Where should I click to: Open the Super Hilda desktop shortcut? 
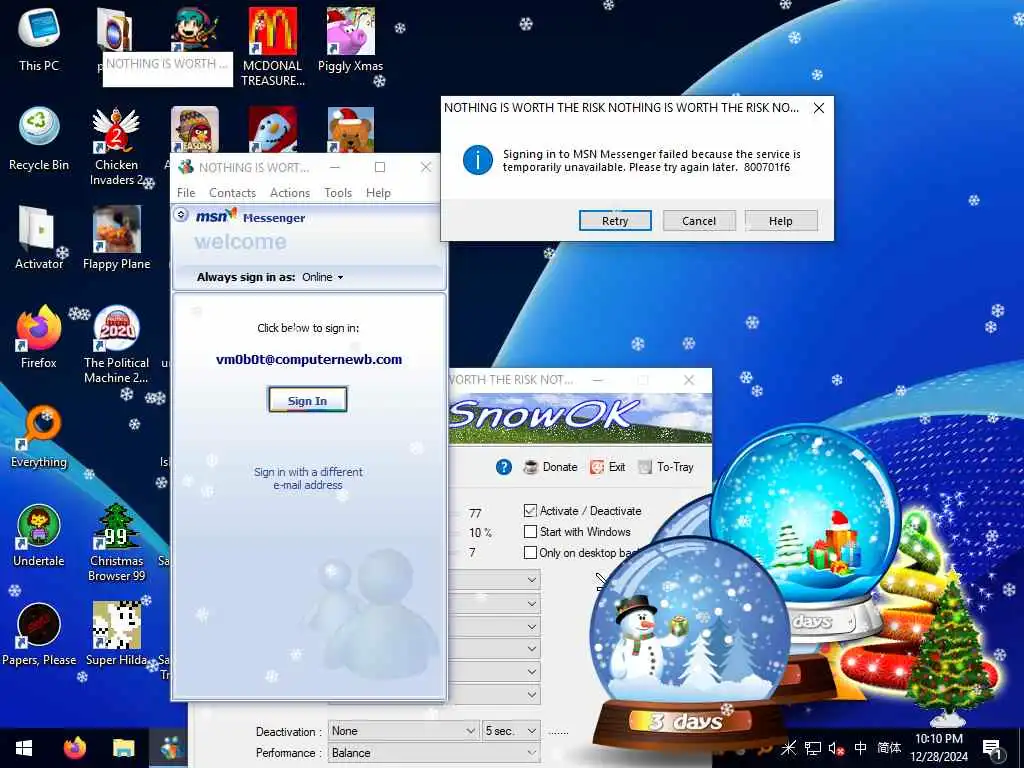pyautogui.click(x=116, y=634)
